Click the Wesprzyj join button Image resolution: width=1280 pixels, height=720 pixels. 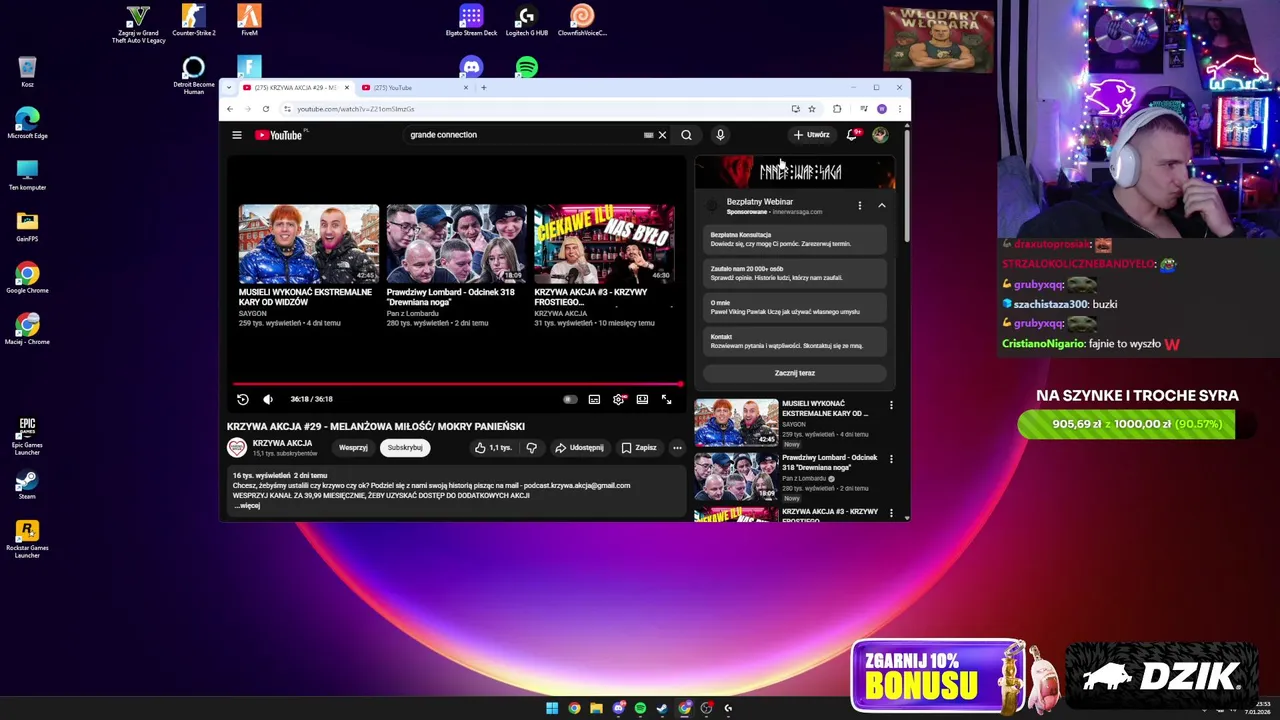tap(353, 448)
